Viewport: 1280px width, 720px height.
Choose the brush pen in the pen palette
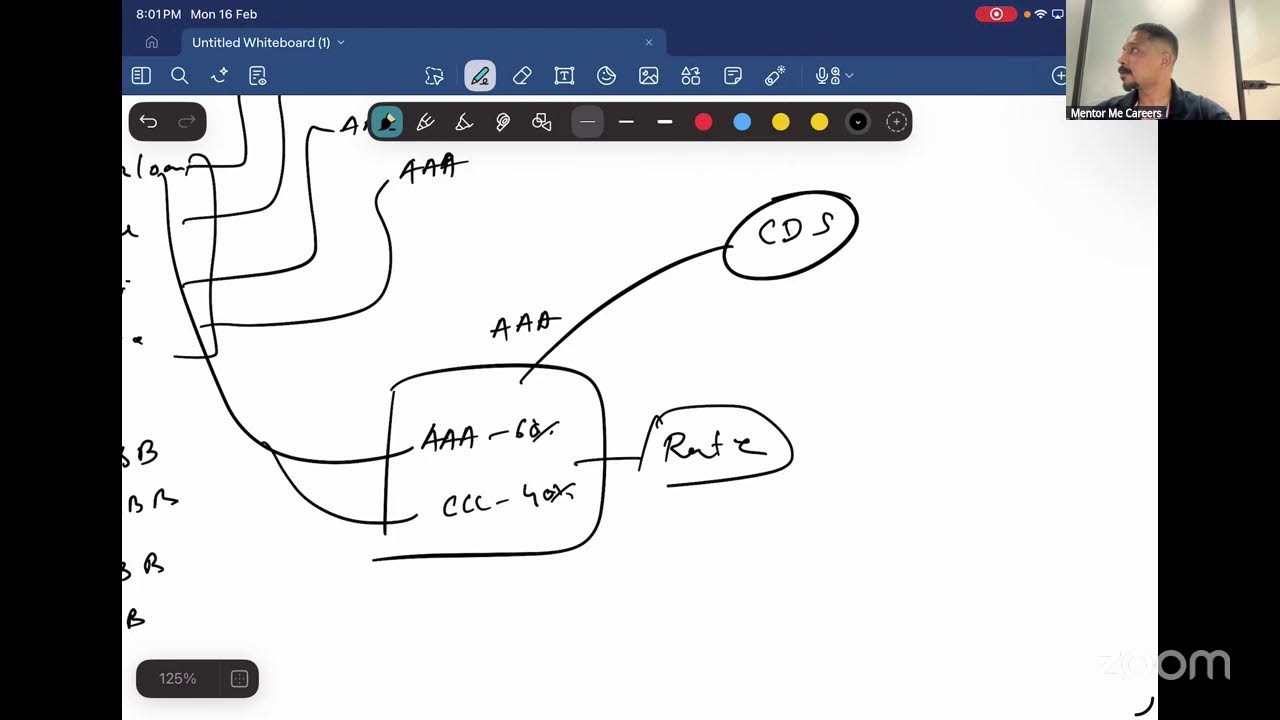pos(425,122)
